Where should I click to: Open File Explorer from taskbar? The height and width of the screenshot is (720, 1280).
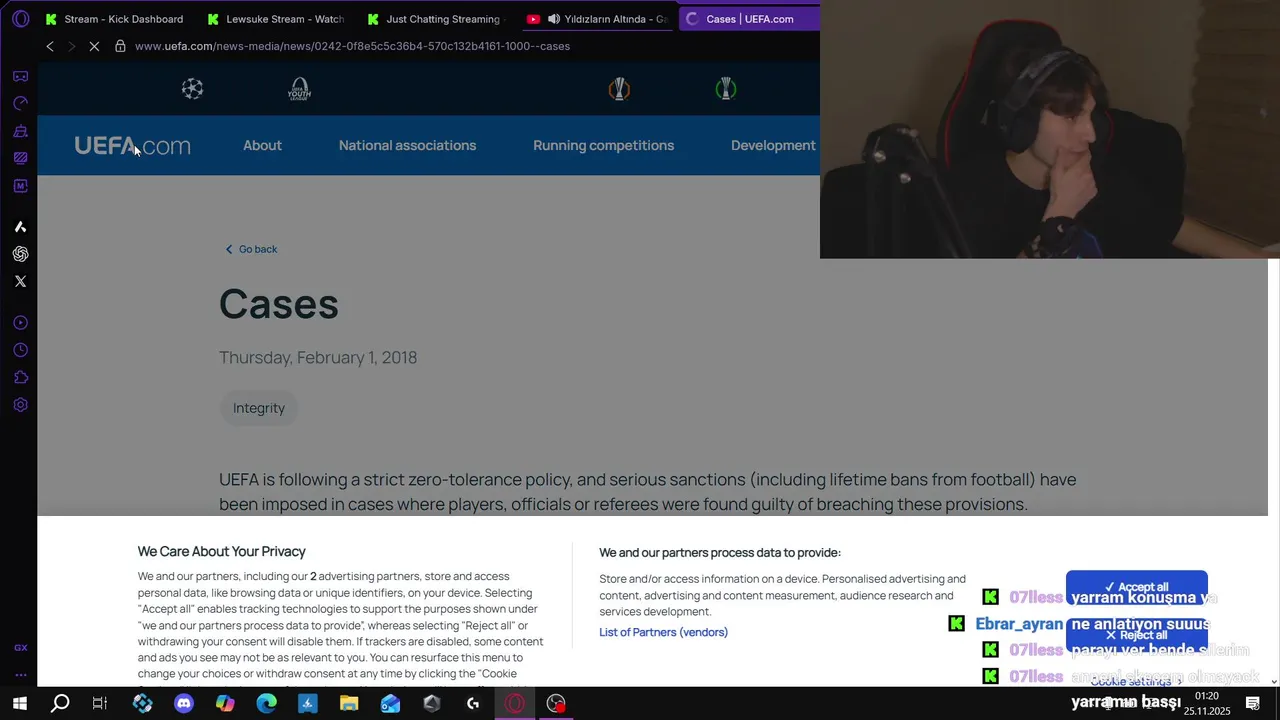pyautogui.click(x=349, y=703)
